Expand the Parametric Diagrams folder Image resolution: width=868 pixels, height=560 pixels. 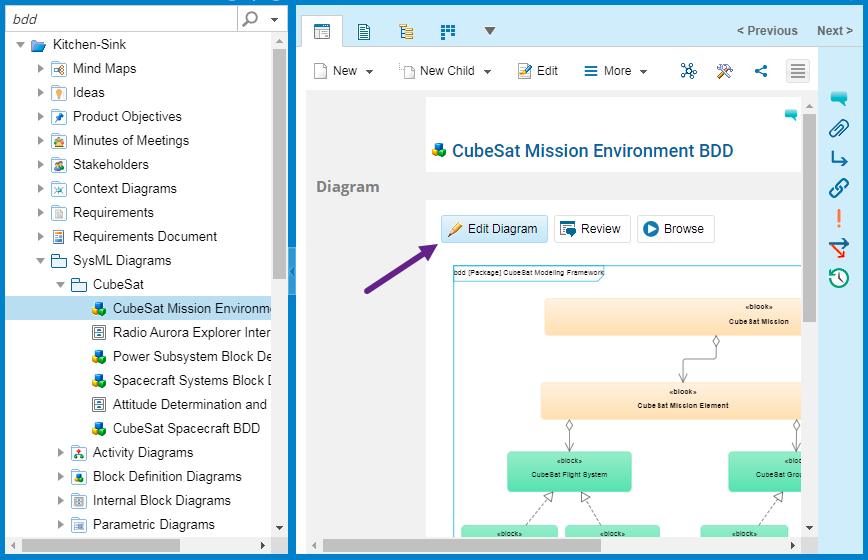60,525
